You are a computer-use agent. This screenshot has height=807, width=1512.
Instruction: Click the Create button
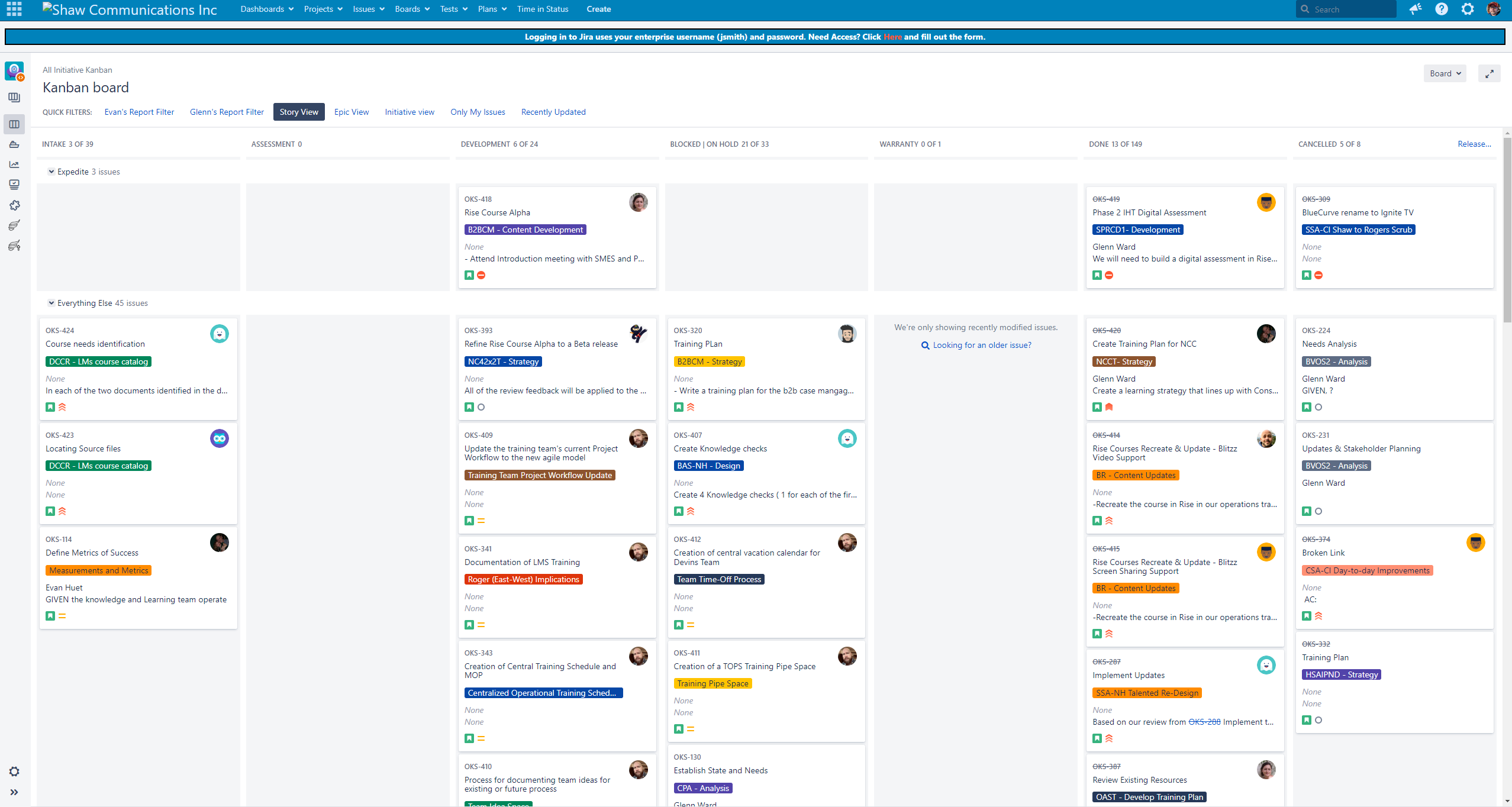click(598, 9)
